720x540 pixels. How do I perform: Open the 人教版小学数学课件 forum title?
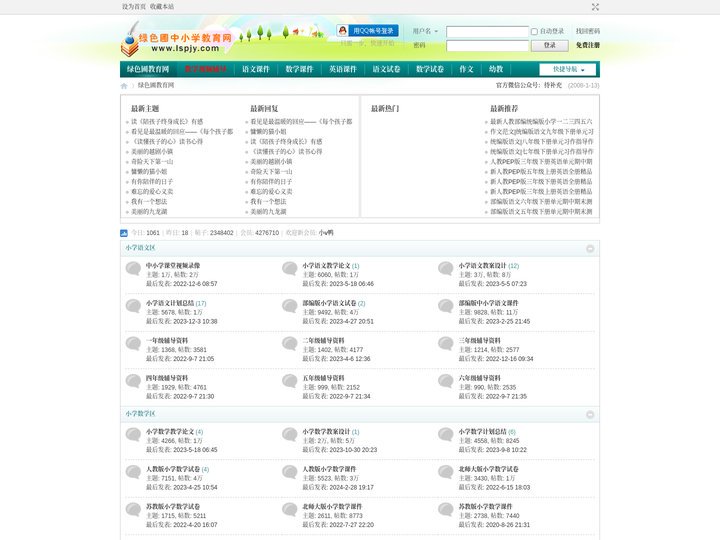pyautogui.click(x=329, y=469)
